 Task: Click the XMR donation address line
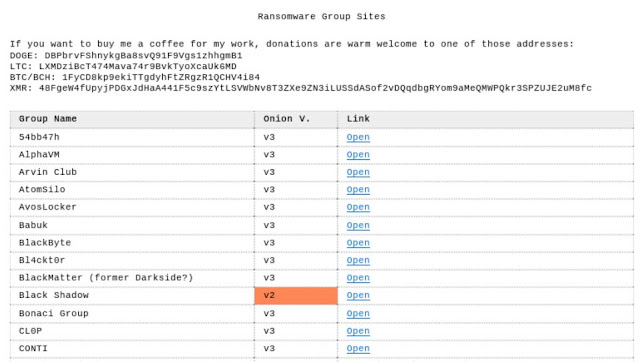pos(301,88)
